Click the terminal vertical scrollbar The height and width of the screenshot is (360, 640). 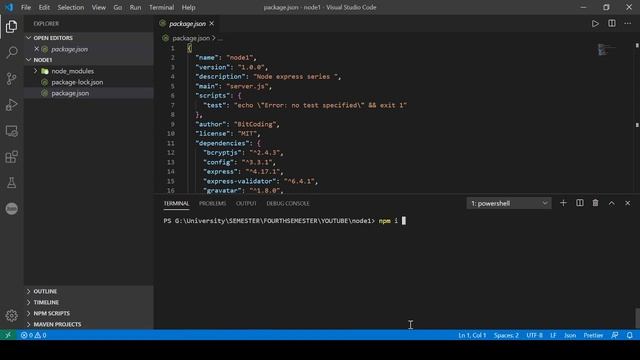(637, 318)
